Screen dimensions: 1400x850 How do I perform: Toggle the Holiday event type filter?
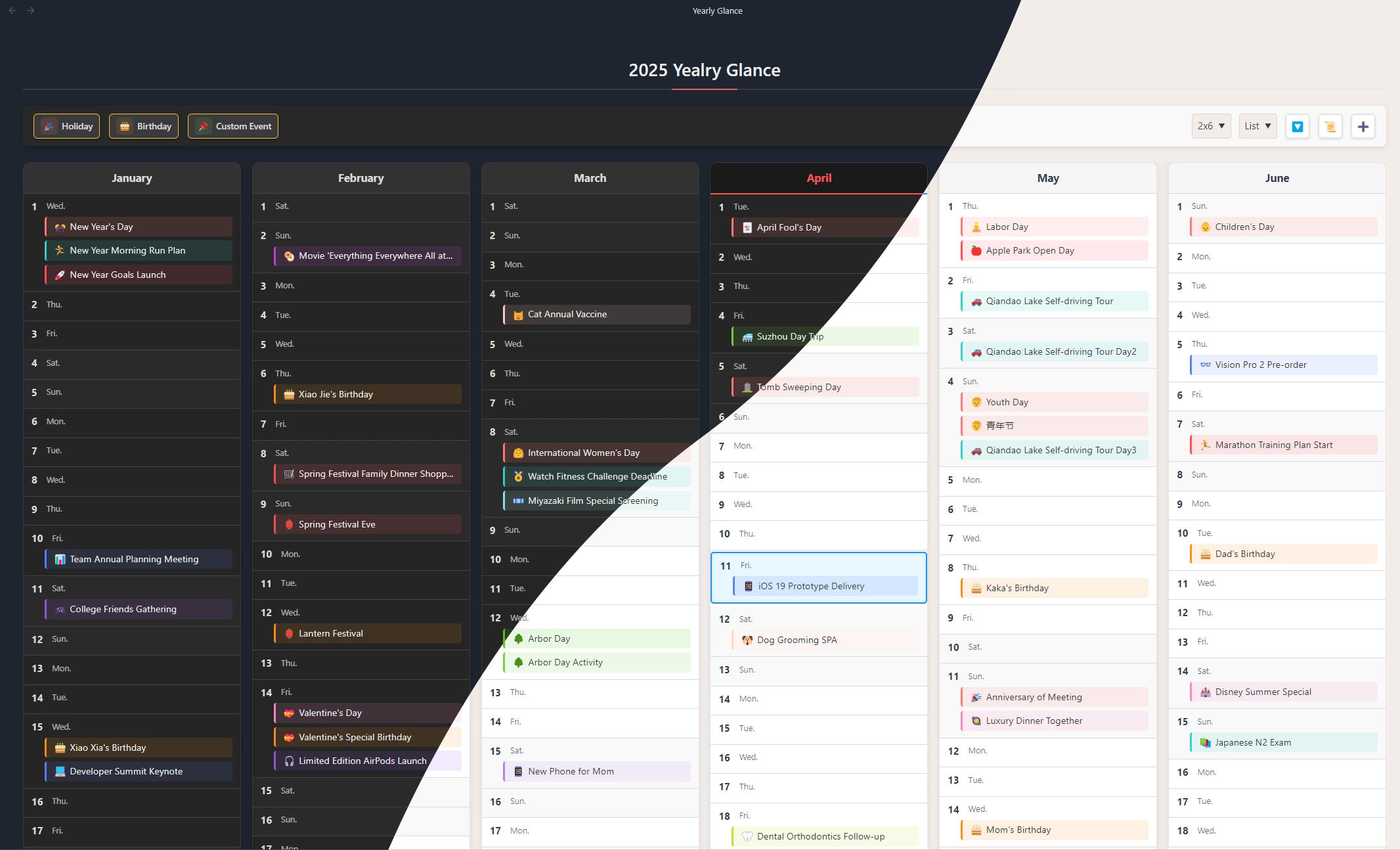pos(66,126)
